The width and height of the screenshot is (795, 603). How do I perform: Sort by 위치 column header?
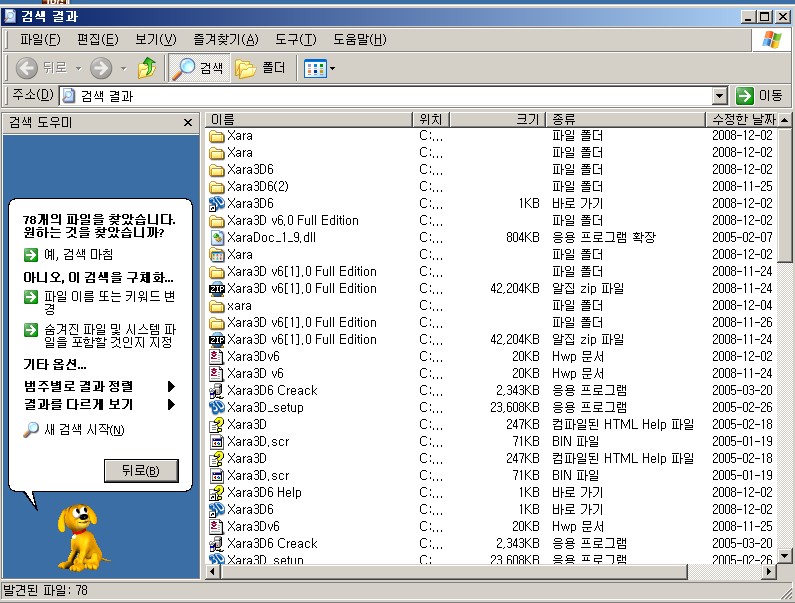point(431,119)
